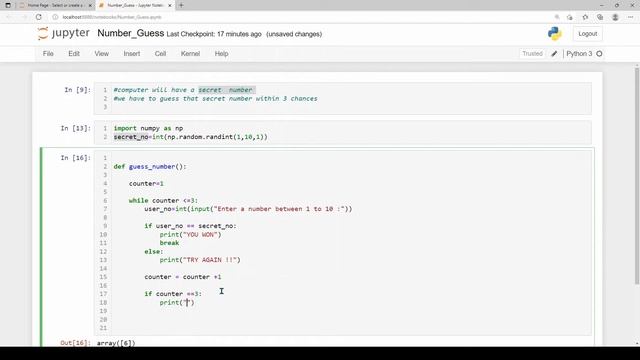This screenshot has width=640, height=360.
Task: Click the #we have to guess comment line
Action: tap(216, 98)
